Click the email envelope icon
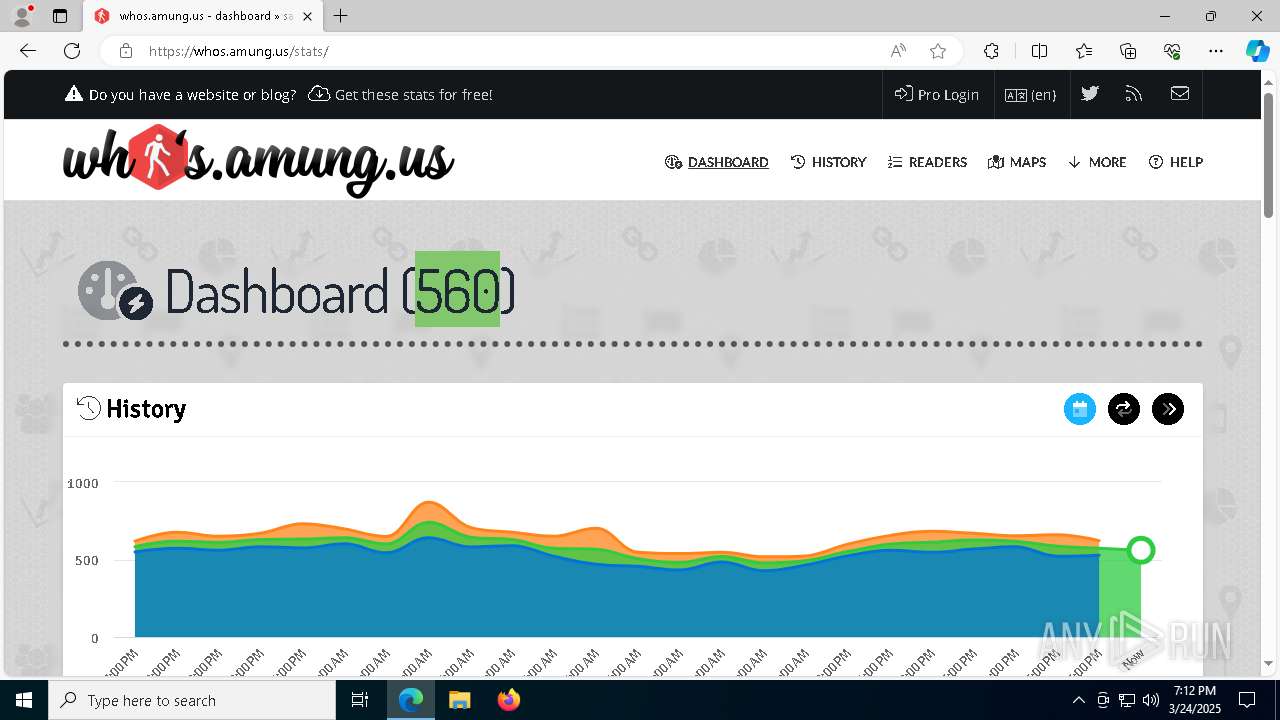 tap(1180, 94)
